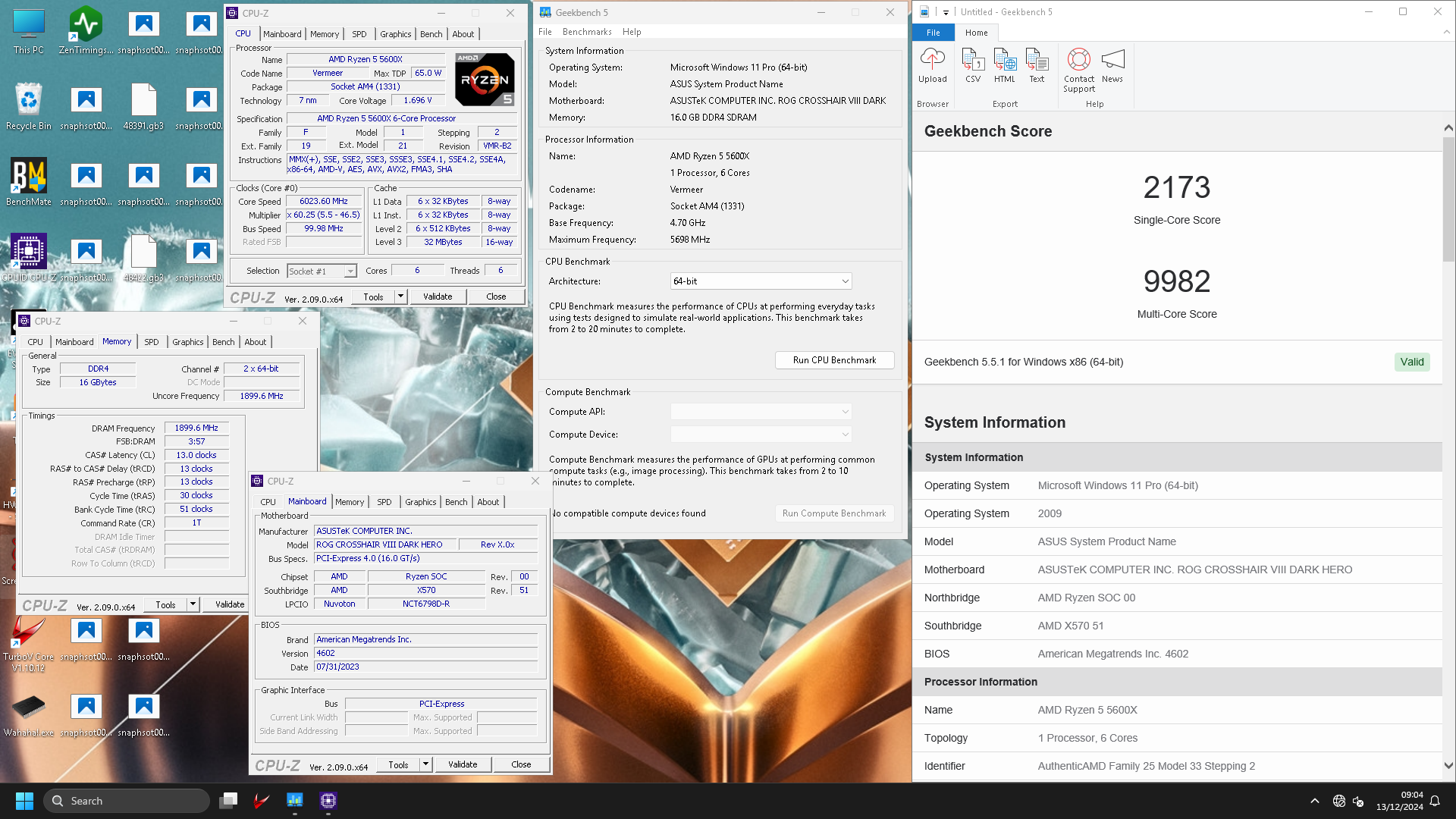Select ZenTimings desktop shortcut
Viewport: 1456px width, 819px height.
click(86, 32)
